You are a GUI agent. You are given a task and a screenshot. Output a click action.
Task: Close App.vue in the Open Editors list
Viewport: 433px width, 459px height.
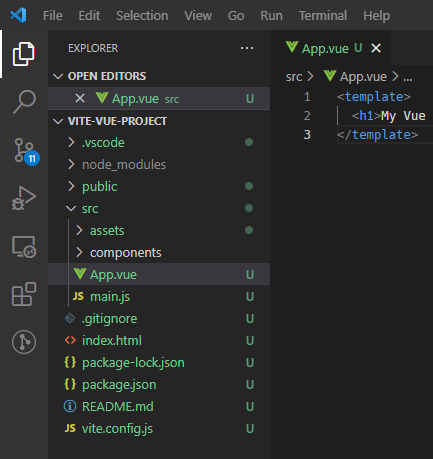[80, 98]
